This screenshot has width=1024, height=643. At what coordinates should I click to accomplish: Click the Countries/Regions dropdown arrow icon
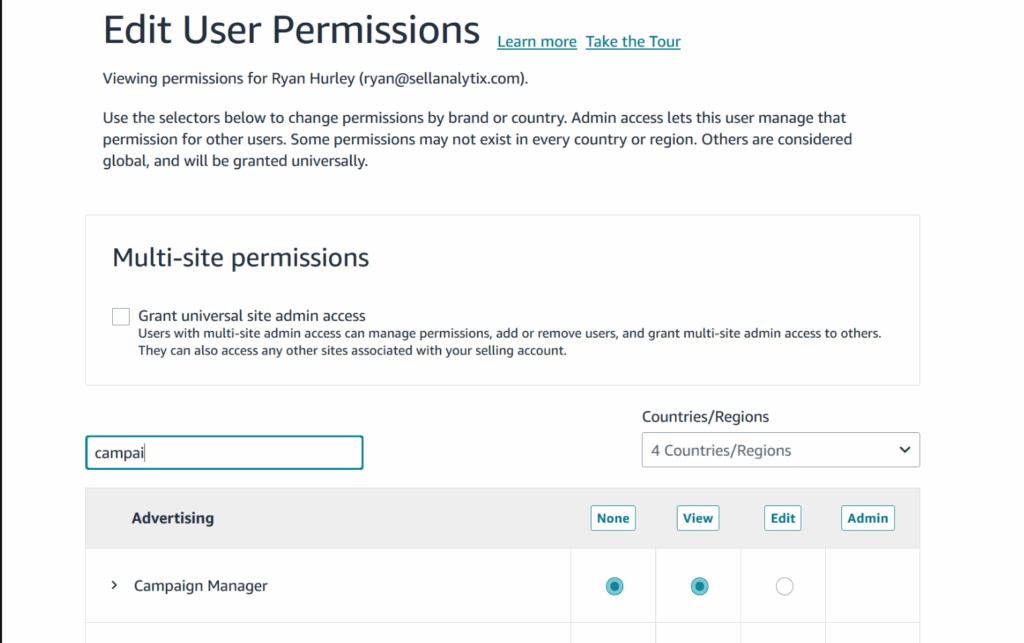click(x=904, y=450)
